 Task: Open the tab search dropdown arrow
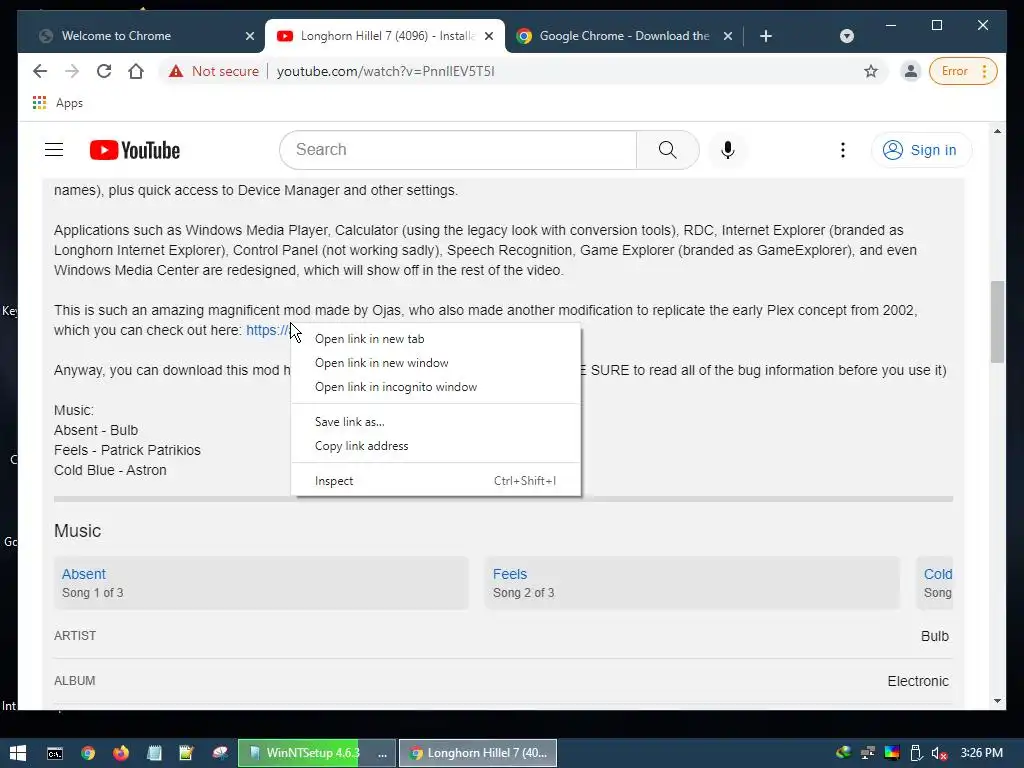[846, 36]
